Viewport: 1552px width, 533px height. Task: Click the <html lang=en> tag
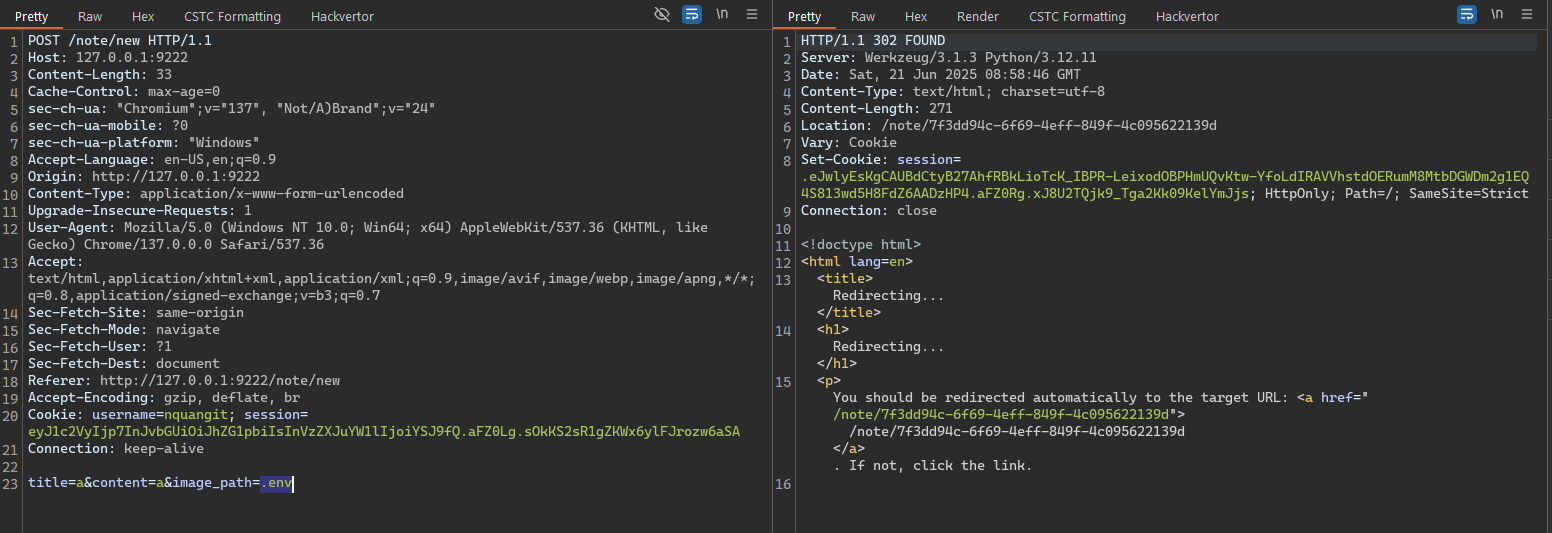(857, 262)
